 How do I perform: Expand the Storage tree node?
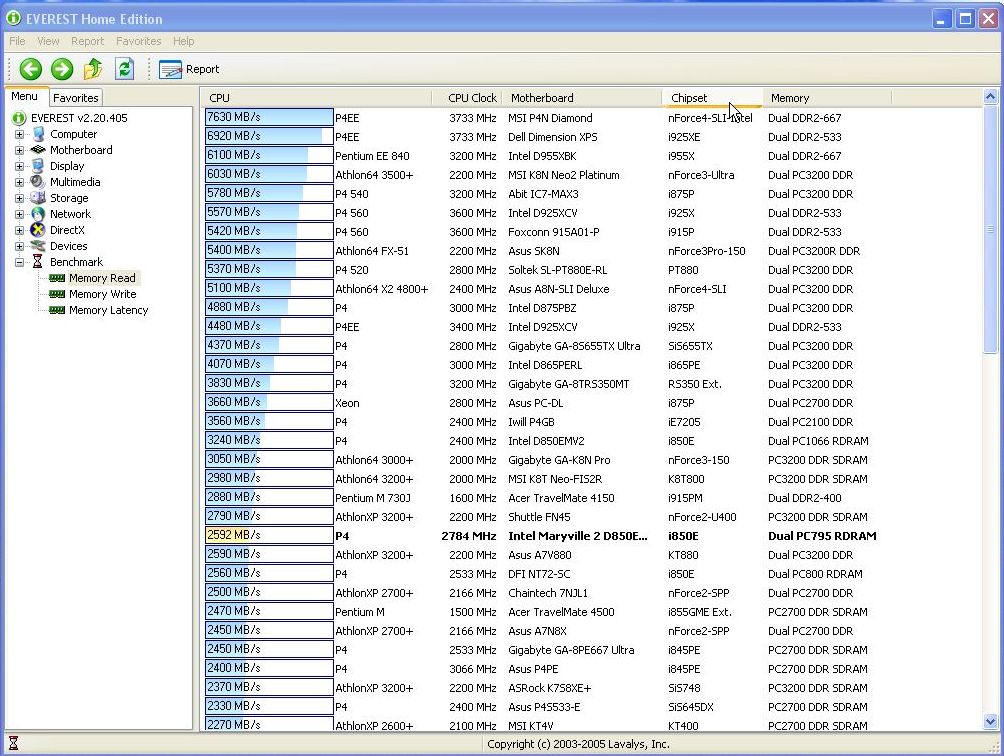(19, 198)
